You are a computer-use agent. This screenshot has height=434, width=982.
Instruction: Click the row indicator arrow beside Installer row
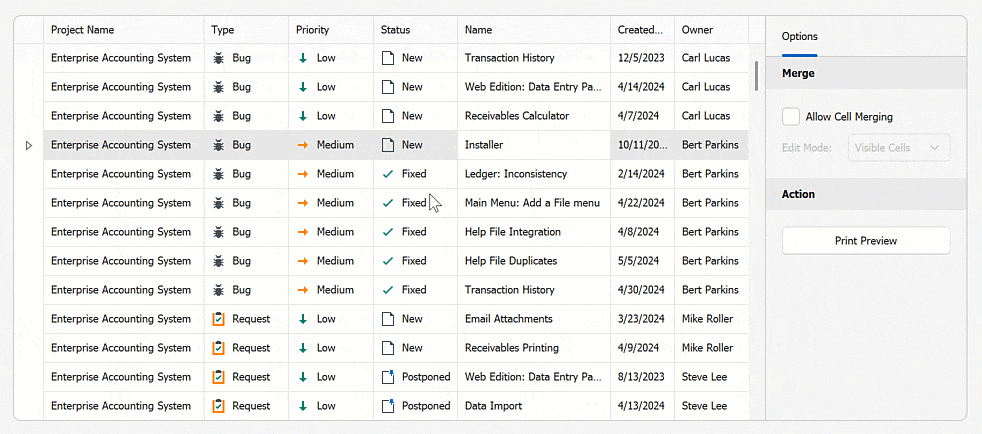(x=28, y=145)
